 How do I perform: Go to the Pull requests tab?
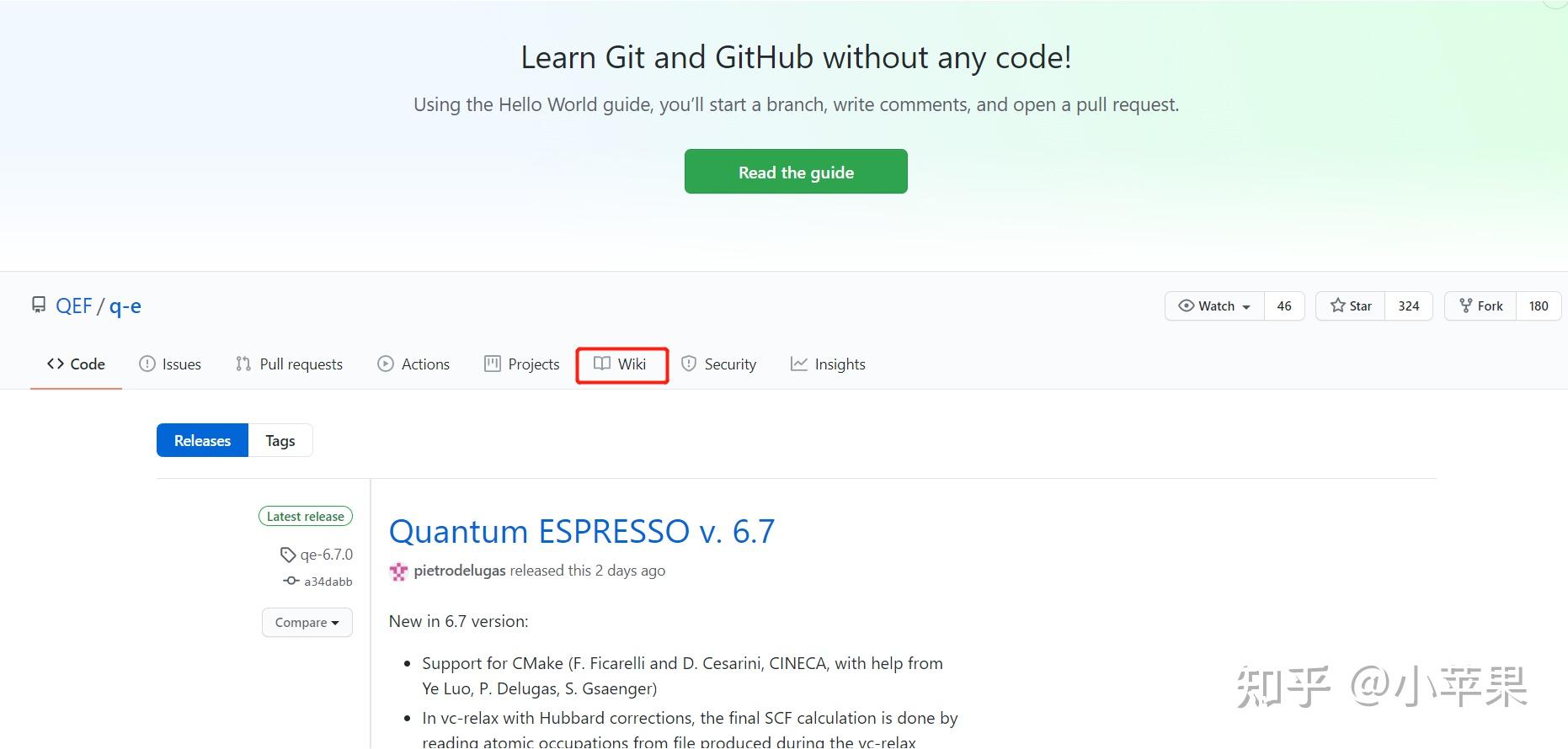289,364
